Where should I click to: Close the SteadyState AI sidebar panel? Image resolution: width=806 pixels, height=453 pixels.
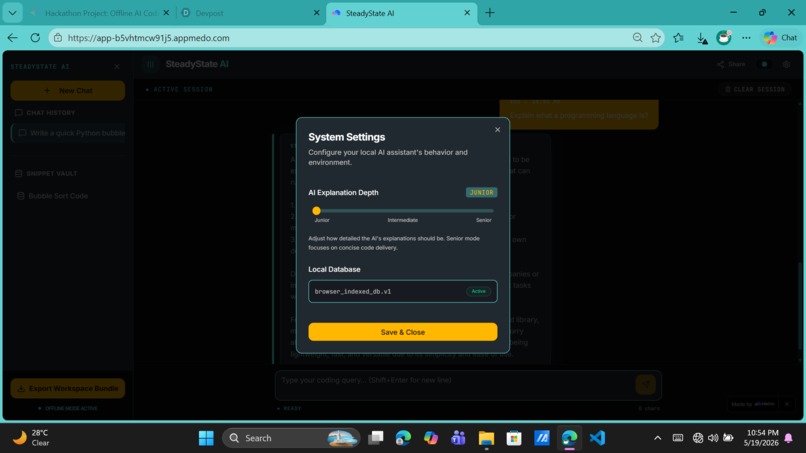click(x=117, y=66)
